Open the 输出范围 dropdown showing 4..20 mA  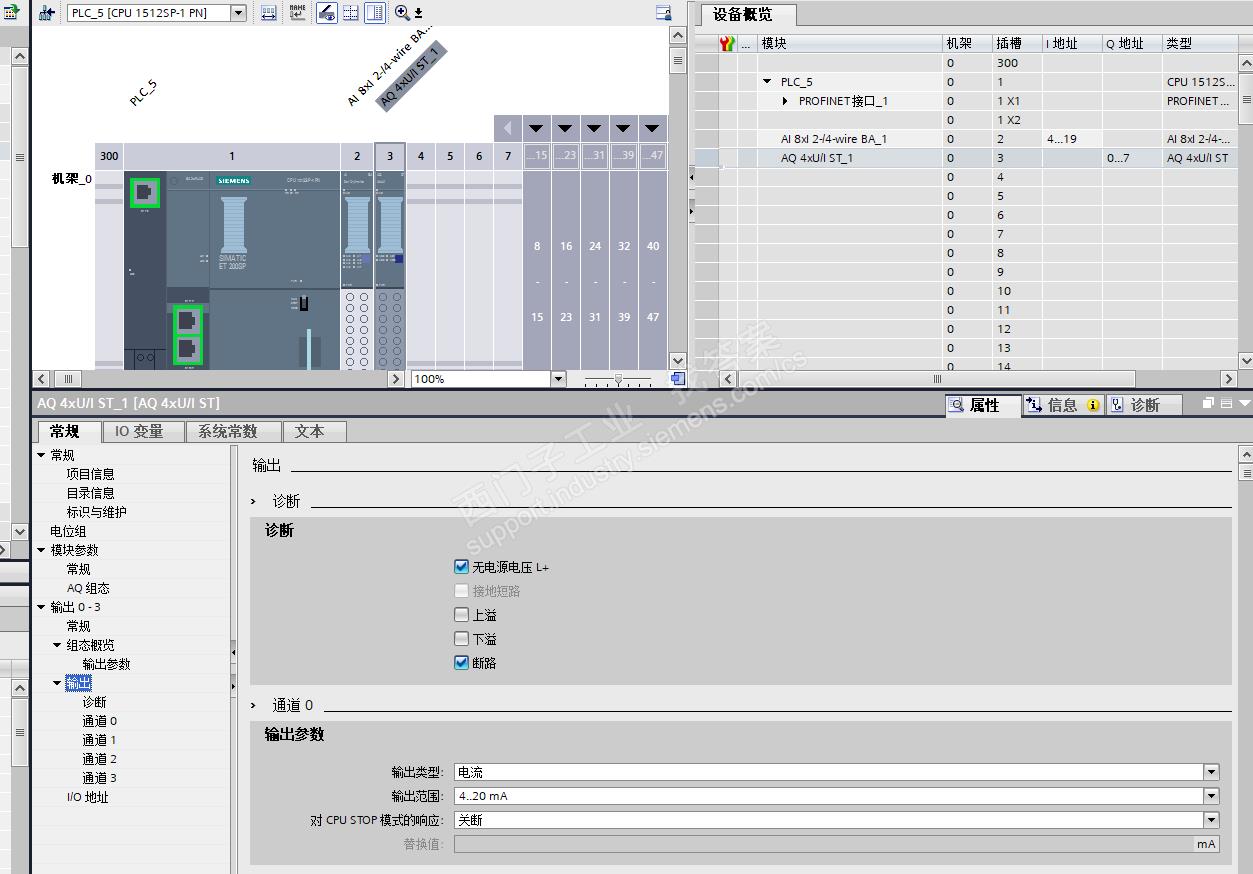click(1211, 796)
